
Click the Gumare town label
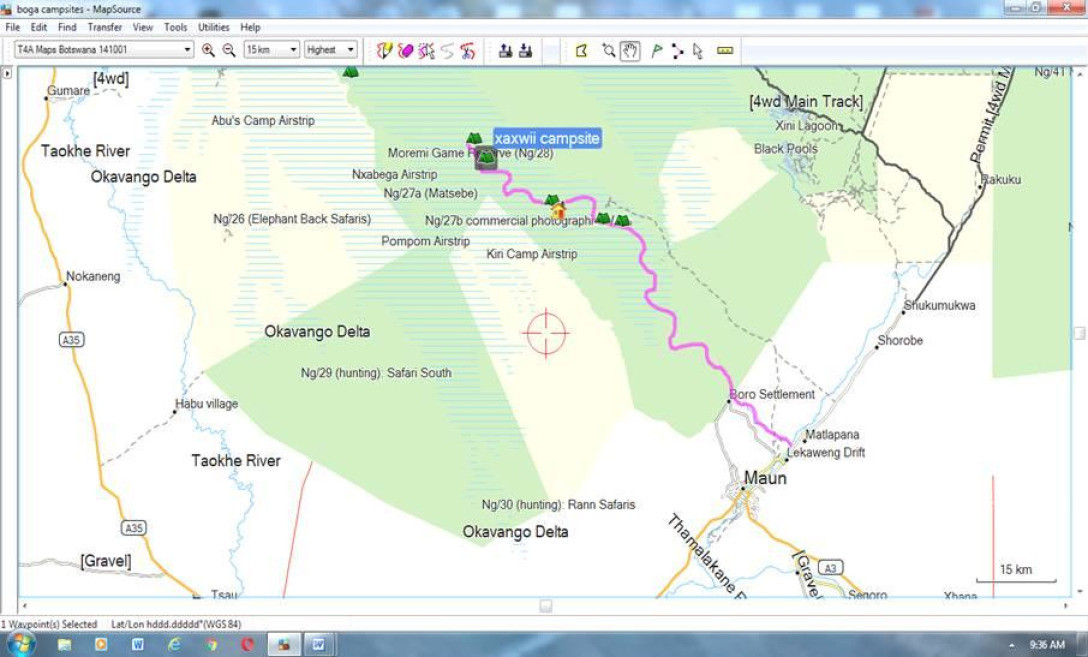pyautogui.click(x=68, y=91)
